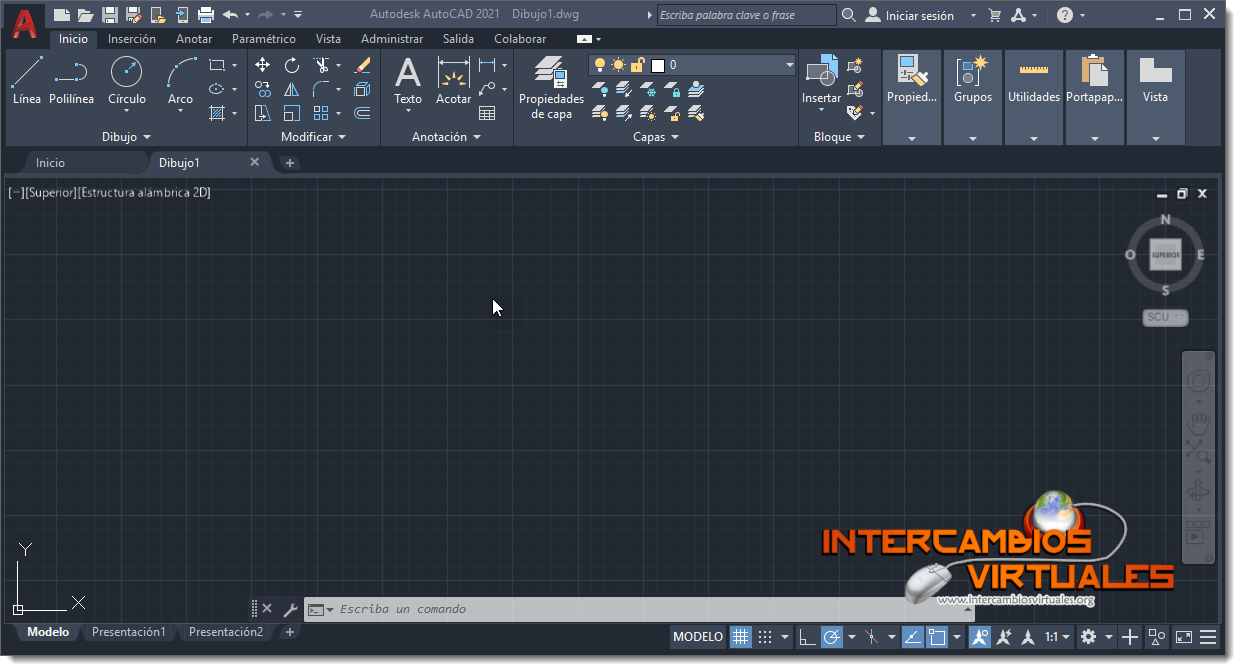Toggle the drawing grid display

(x=740, y=637)
